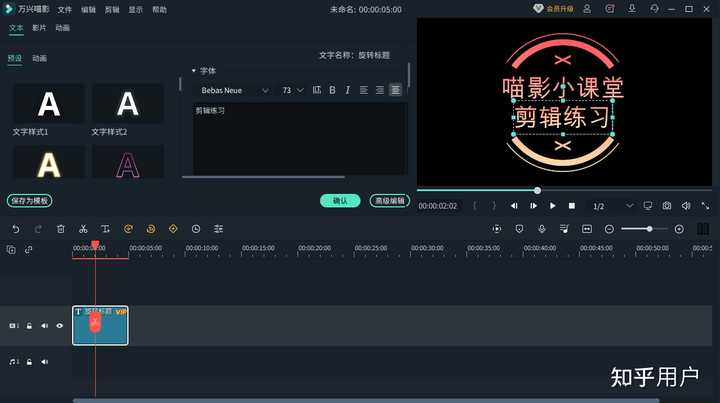Click the user account icon
Image resolution: width=720 pixels, height=403 pixels.
(x=587, y=9)
